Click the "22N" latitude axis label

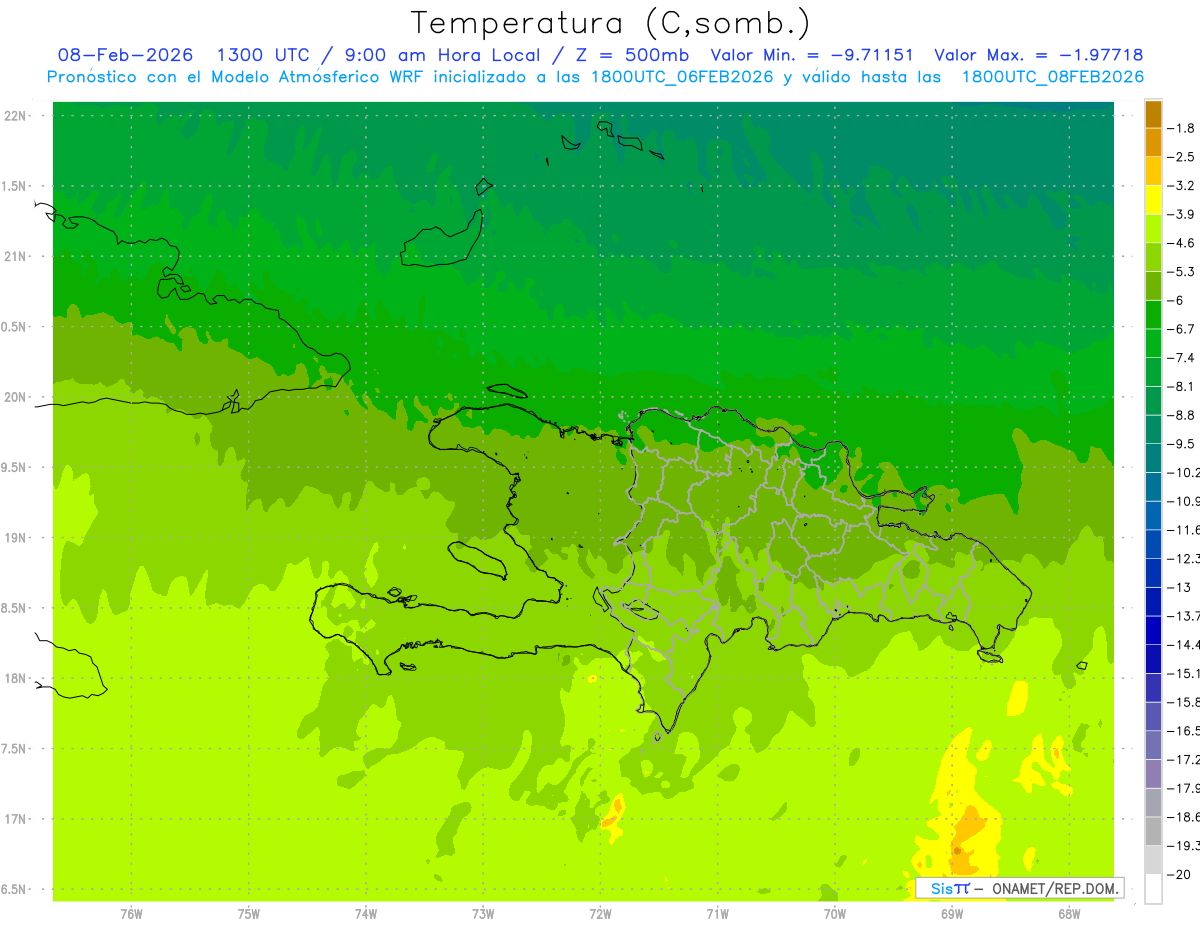coord(15,116)
